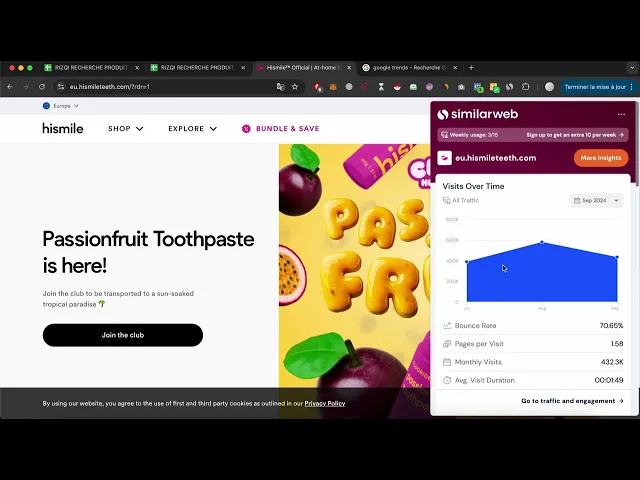Click the Join the club button
640x480 pixels.
123,335
